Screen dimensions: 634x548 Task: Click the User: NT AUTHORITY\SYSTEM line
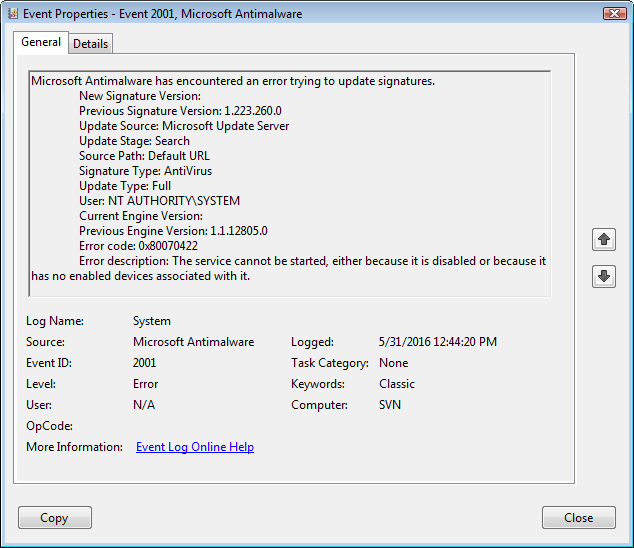pyautogui.click(x=159, y=201)
